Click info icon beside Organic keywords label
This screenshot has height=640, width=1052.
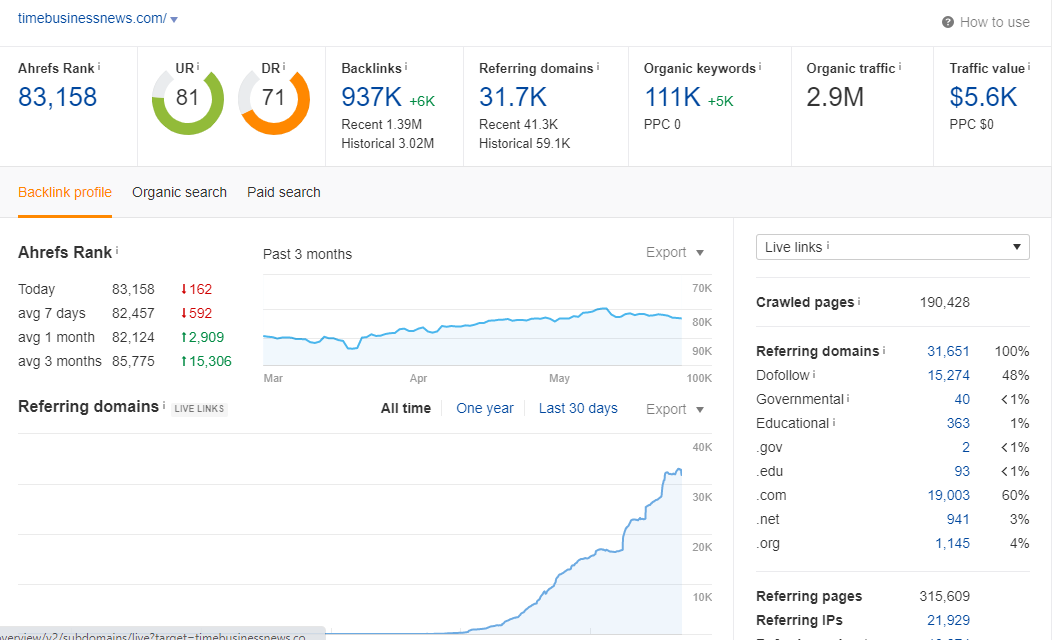[760, 67]
